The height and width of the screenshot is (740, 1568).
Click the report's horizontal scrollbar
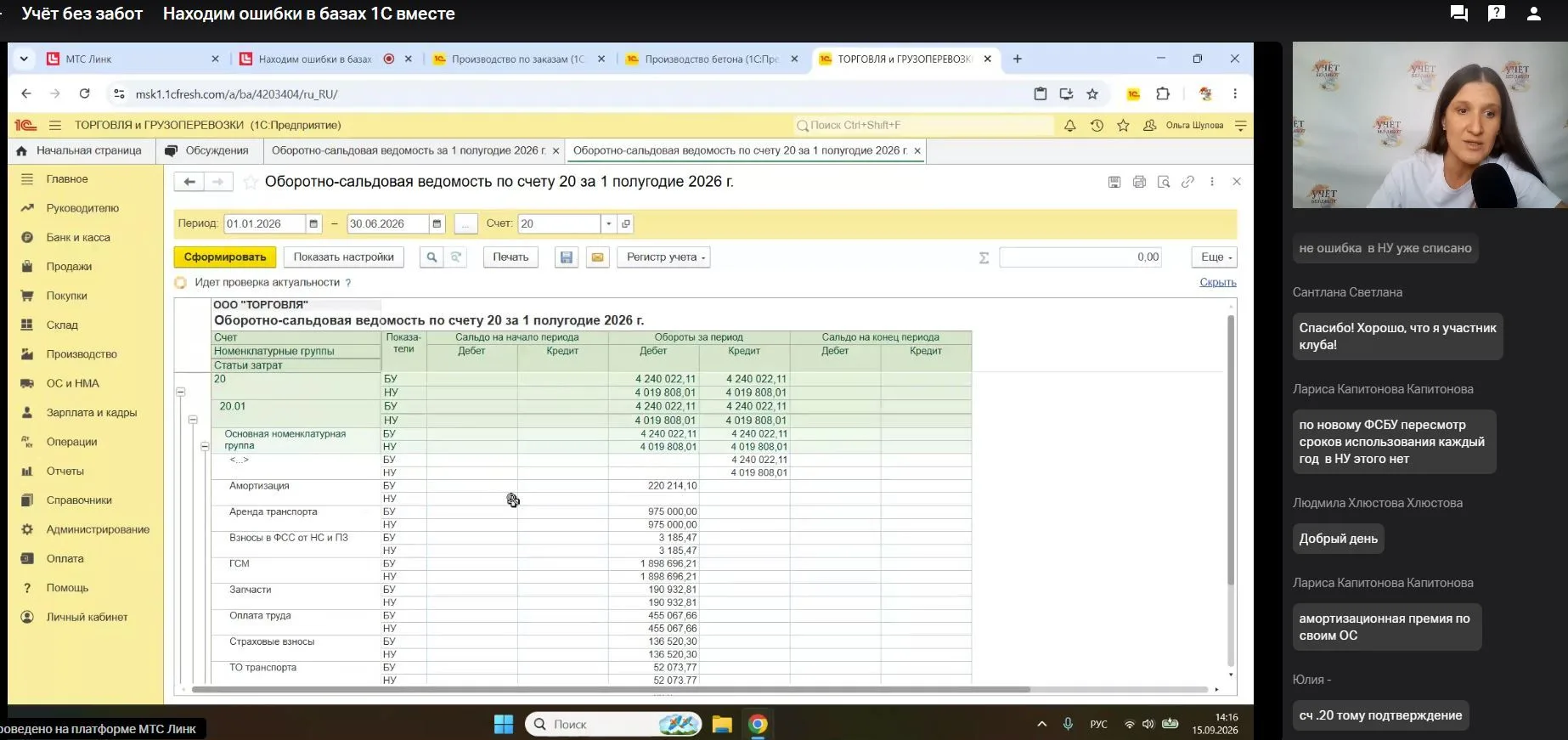pos(612,690)
